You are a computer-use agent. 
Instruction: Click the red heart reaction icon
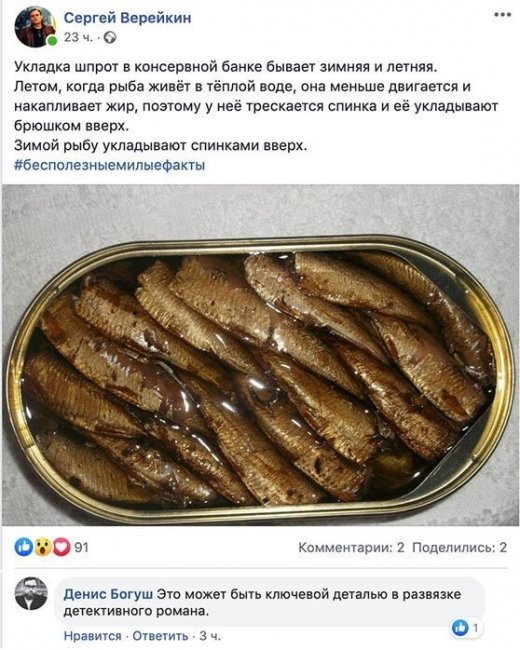point(62,547)
